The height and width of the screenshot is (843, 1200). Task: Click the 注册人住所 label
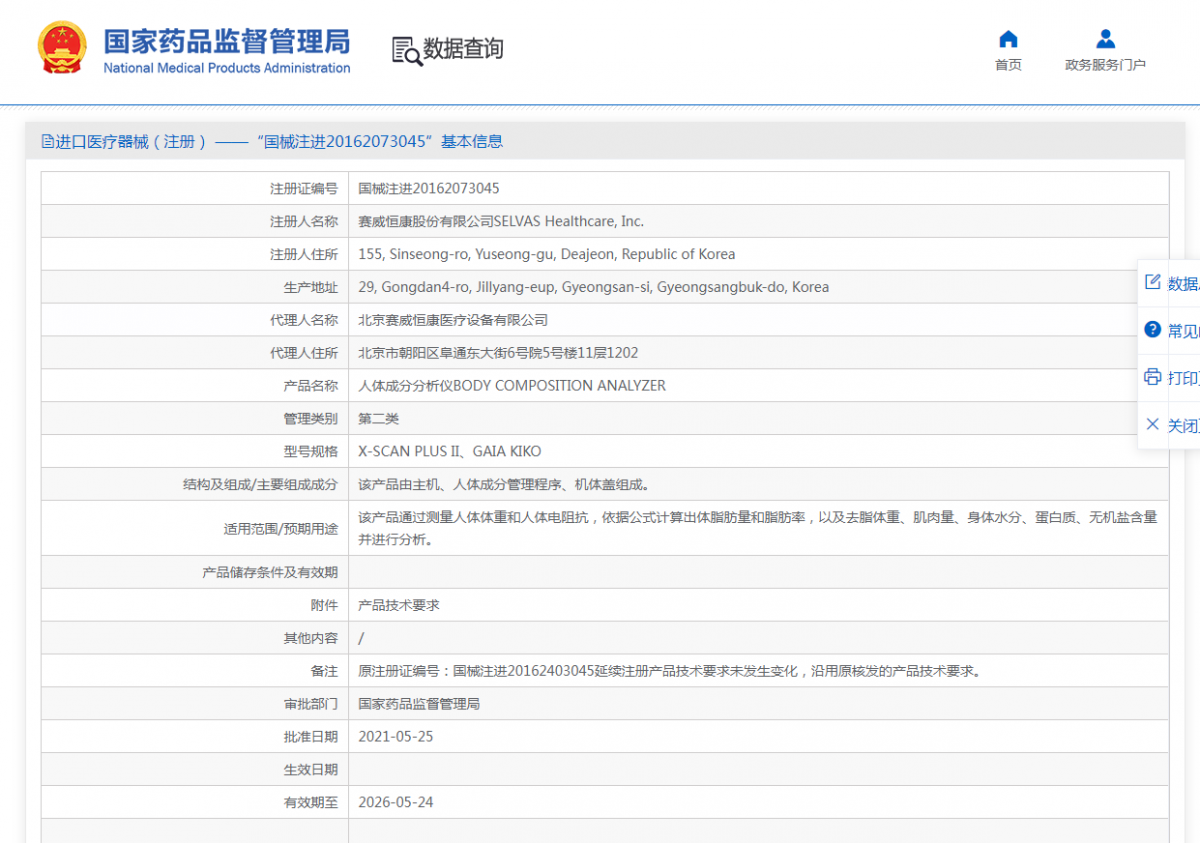click(304, 254)
